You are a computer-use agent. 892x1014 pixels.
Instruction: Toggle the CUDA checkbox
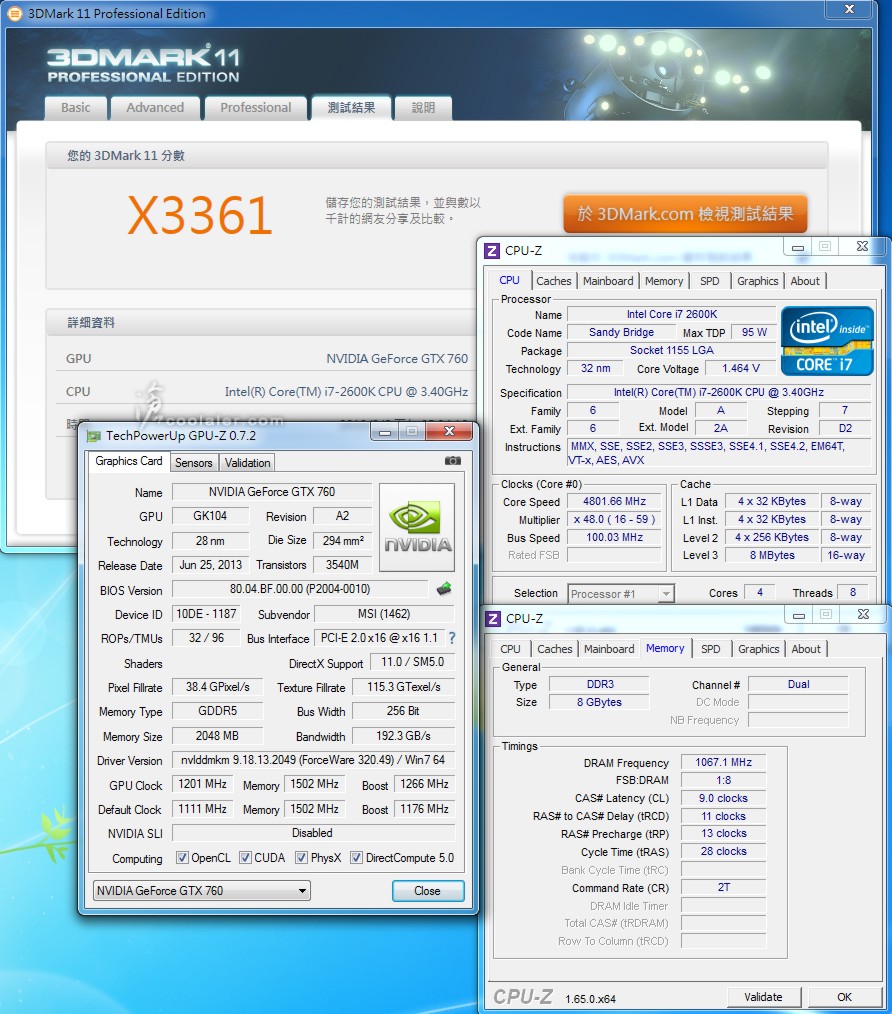245,858
